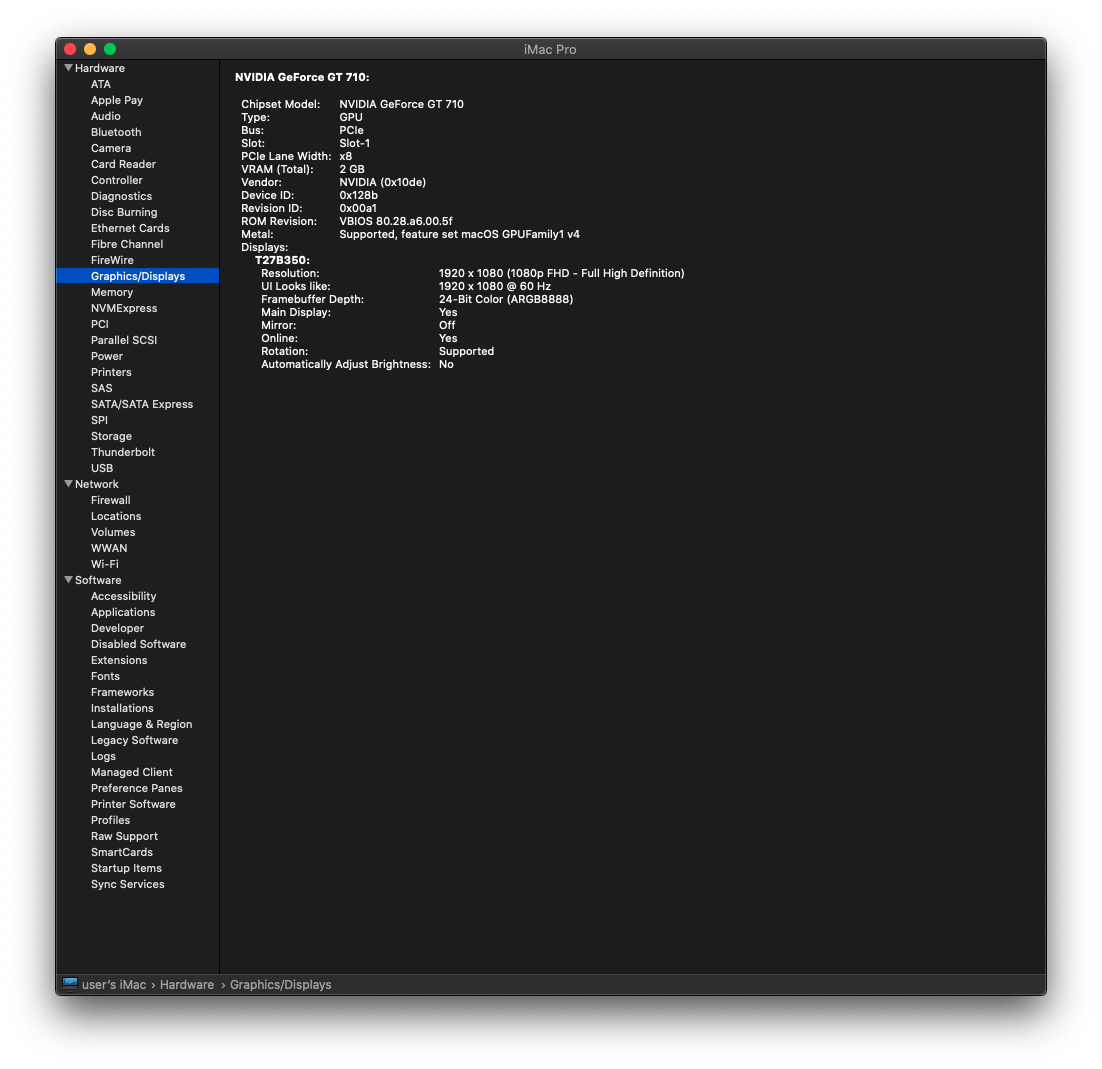Click Hardware in the bottom path bar
This screenshot has width=1102, height=1069.
coord(187,985)
